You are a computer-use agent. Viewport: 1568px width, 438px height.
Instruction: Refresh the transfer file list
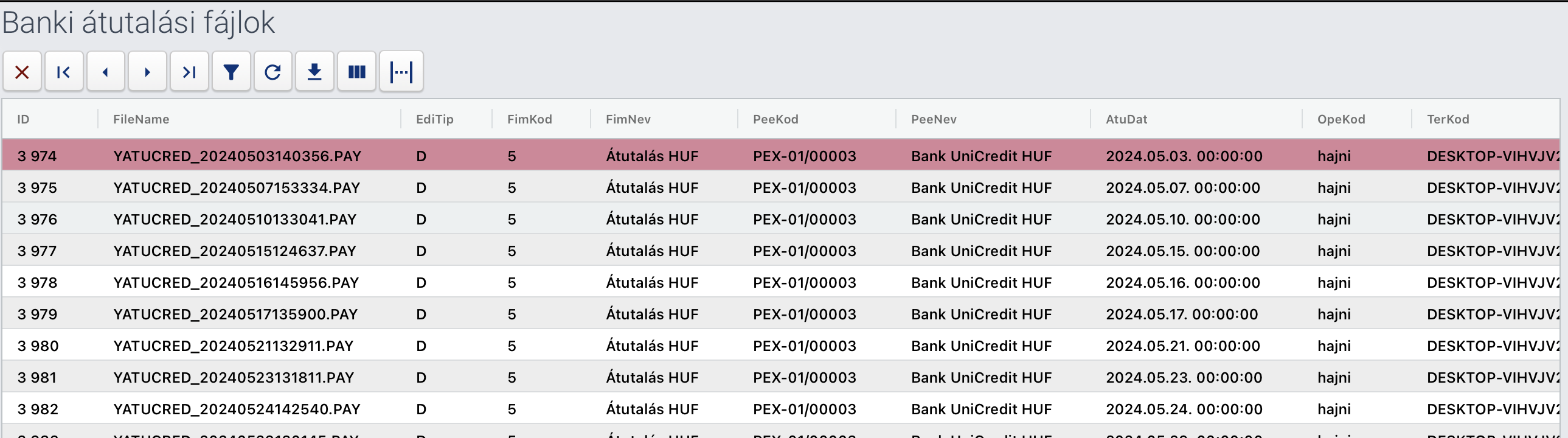tap(272, 72)
